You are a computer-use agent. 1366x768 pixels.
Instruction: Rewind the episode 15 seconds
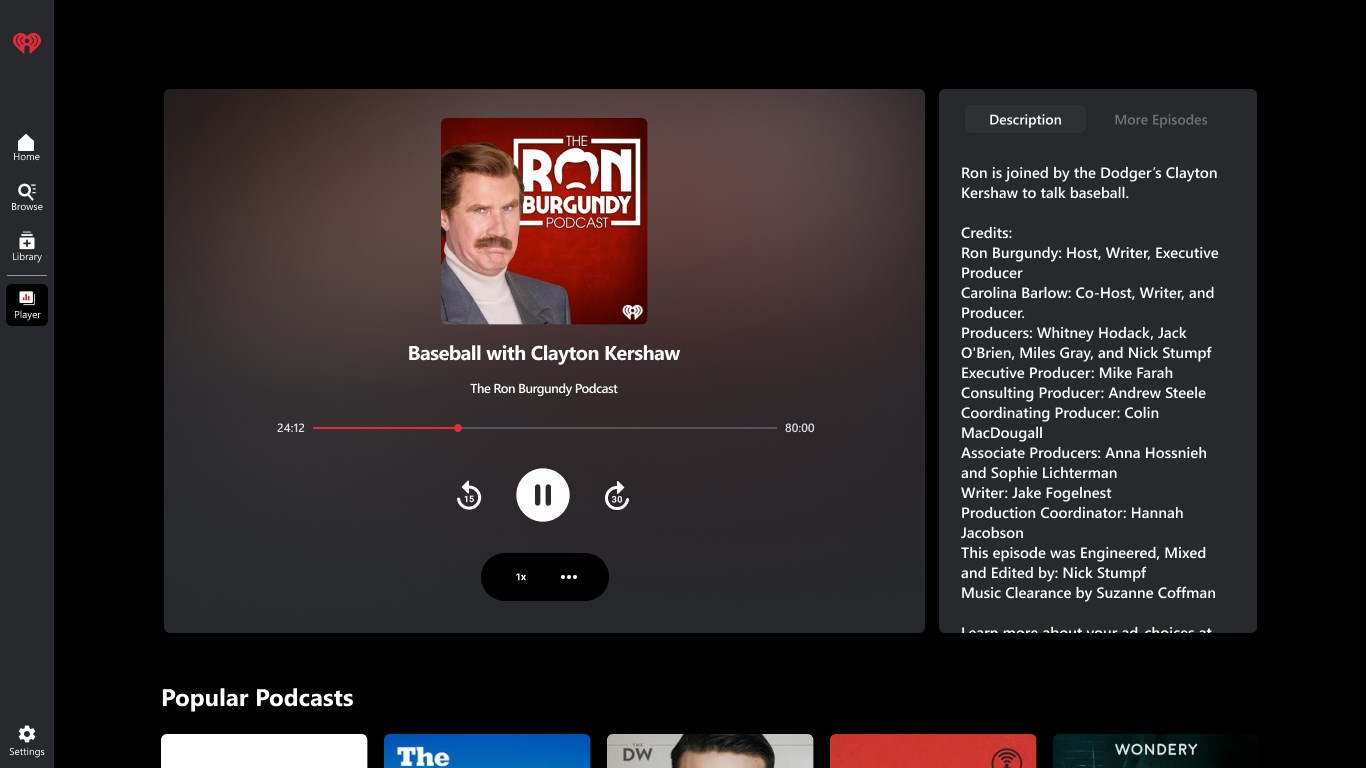click(469, 495)
